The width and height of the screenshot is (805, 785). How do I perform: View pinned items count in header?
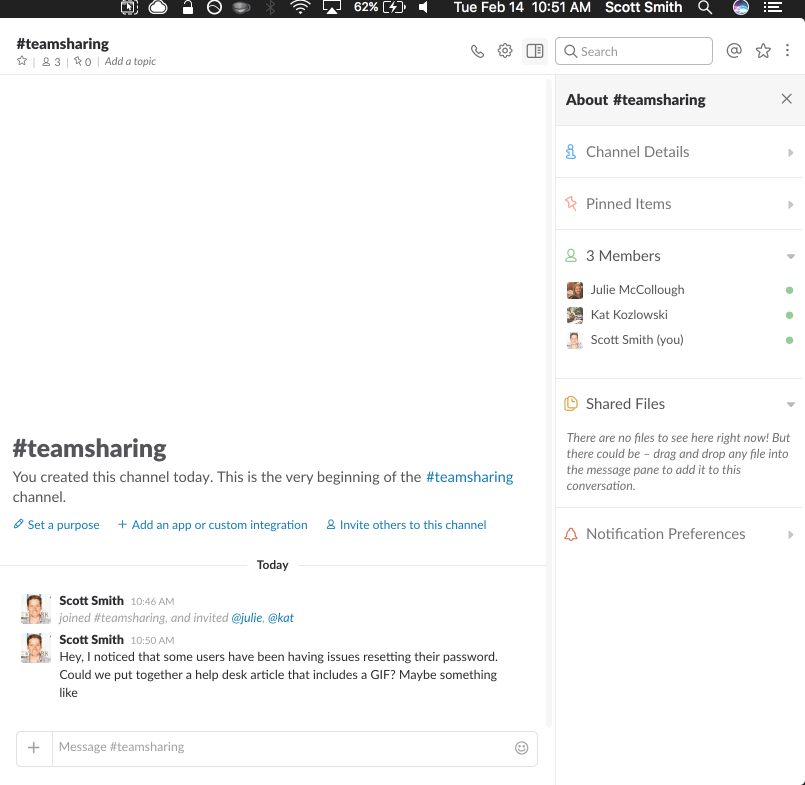click(x=82, y=62)
